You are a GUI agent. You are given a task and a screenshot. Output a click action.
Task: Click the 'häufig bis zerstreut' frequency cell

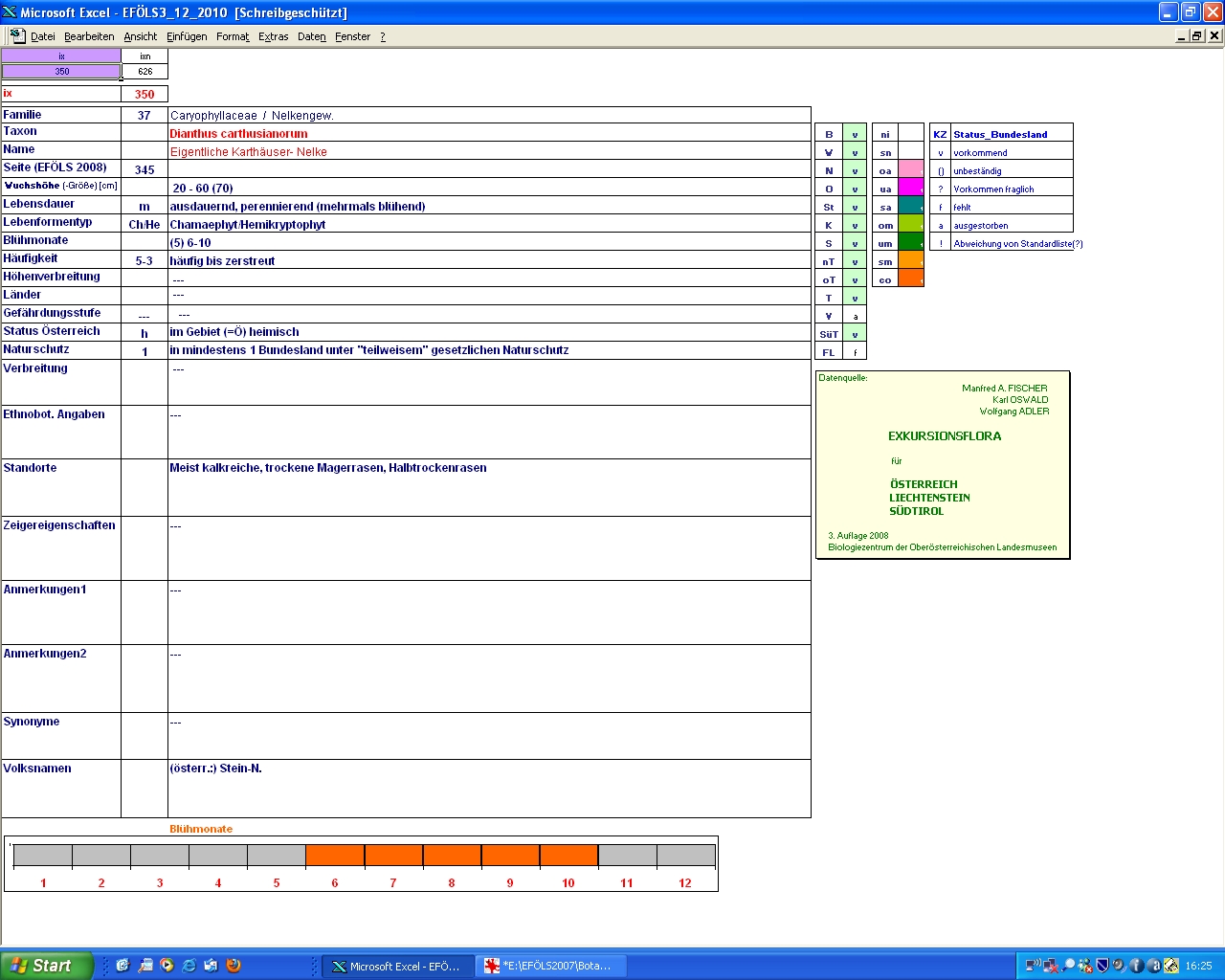(489, 260)
